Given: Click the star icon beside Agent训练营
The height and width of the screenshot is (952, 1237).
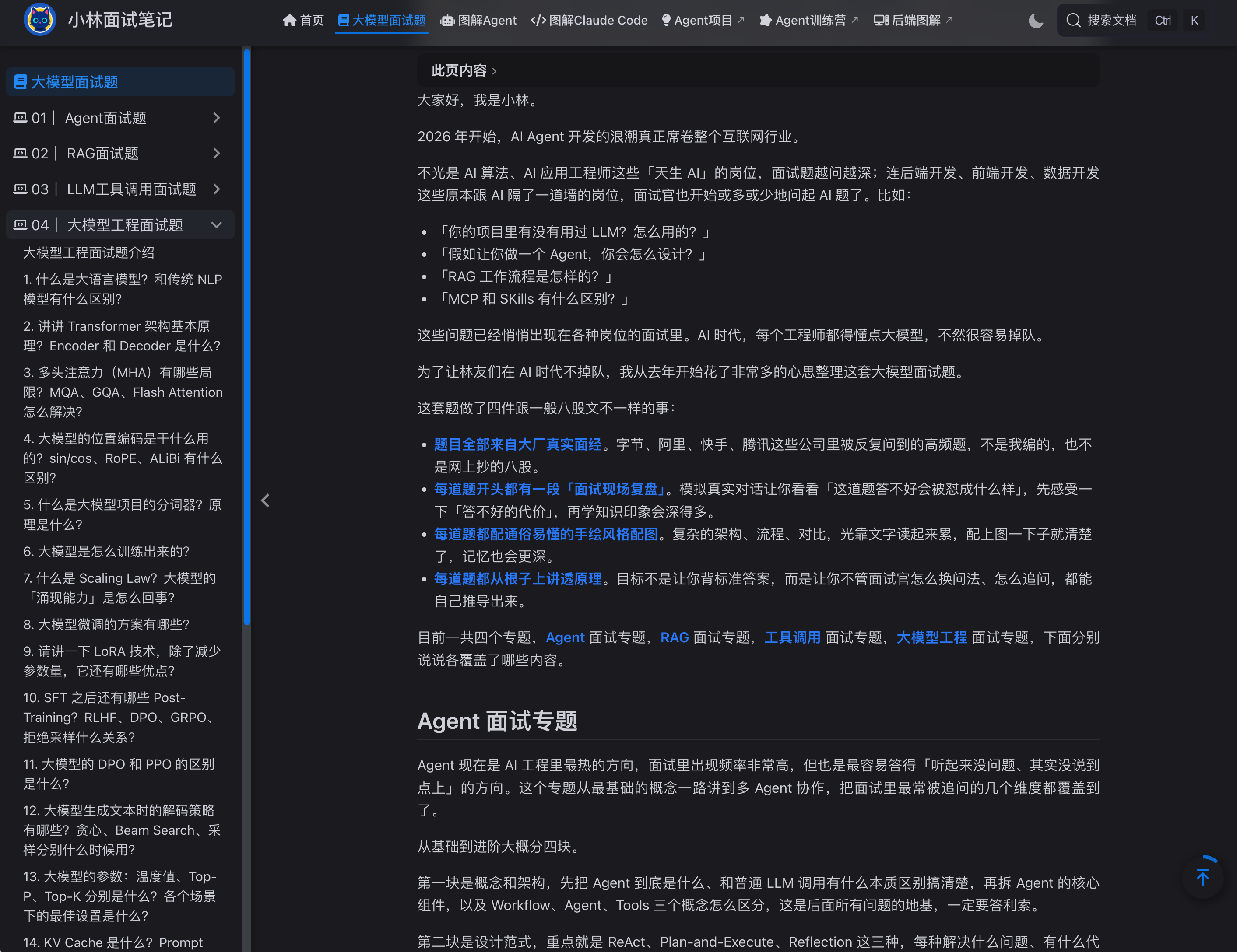Looking at the screenshot, I should click(x=766, y=21).
